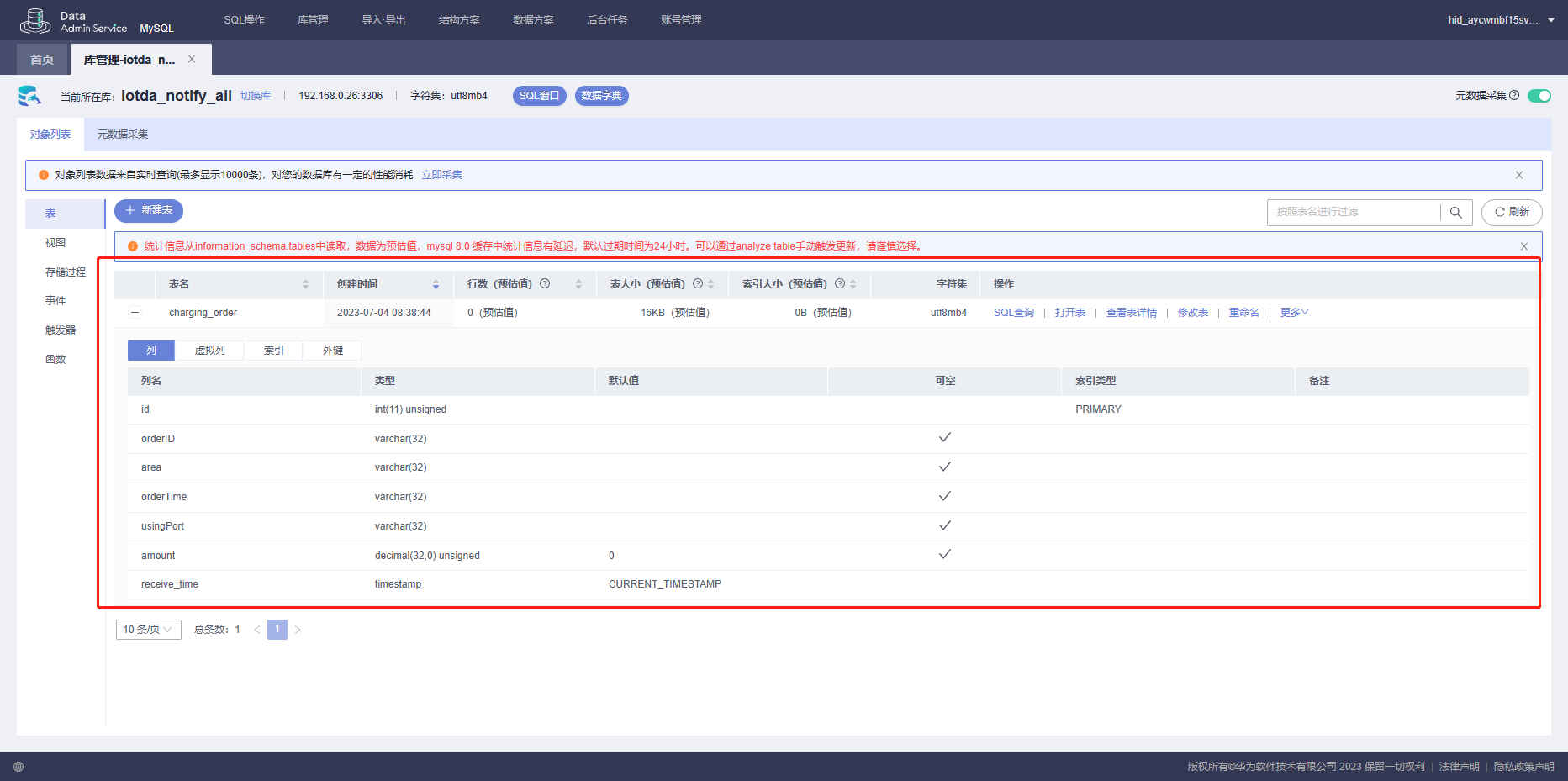
Task: Click help icon beside 索引大小 (预估值) header
Action: [x=840, y=283]
